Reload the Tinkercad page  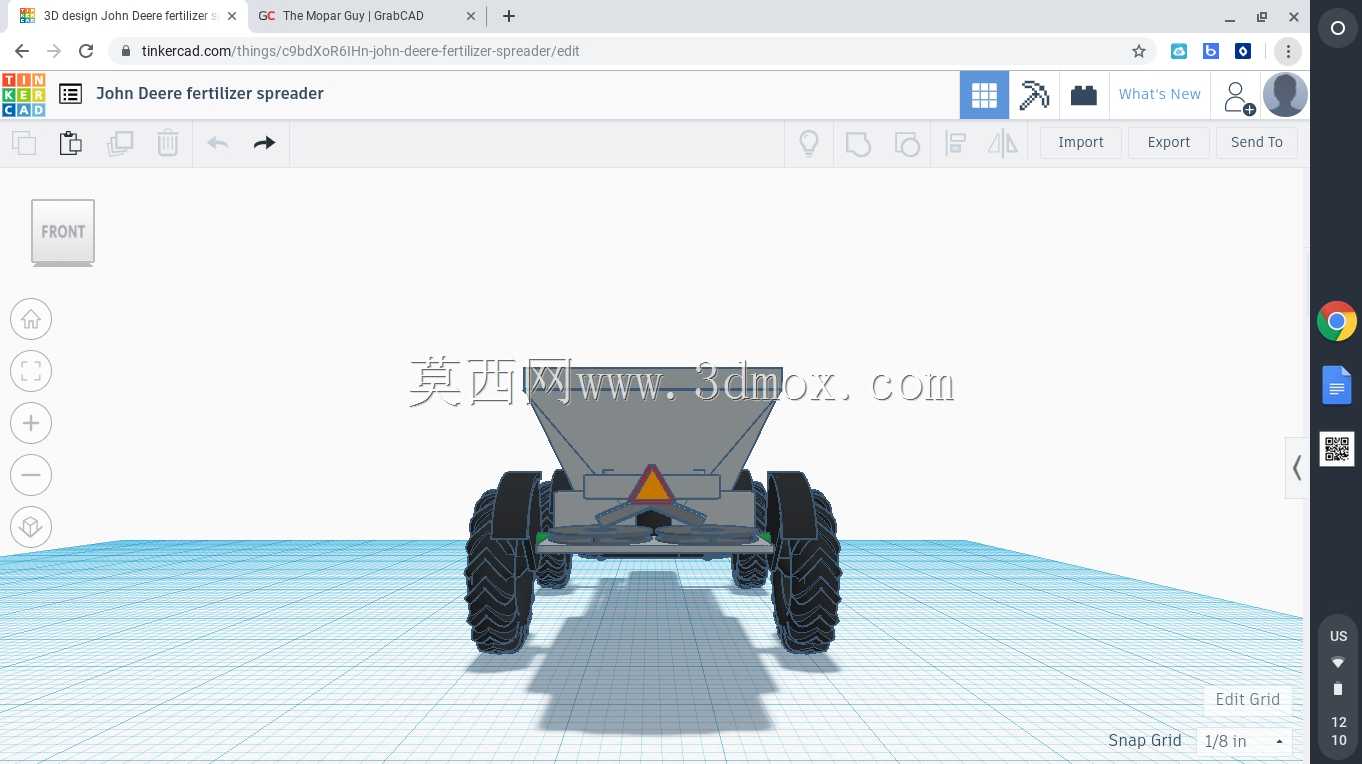click(86, 51)
